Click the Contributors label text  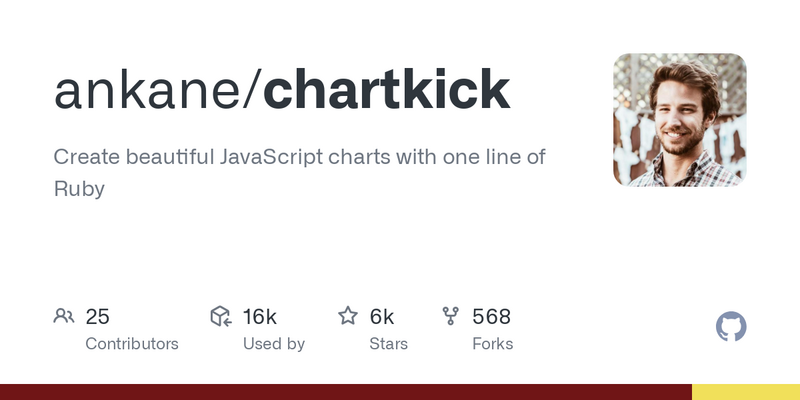click(132, 344)
